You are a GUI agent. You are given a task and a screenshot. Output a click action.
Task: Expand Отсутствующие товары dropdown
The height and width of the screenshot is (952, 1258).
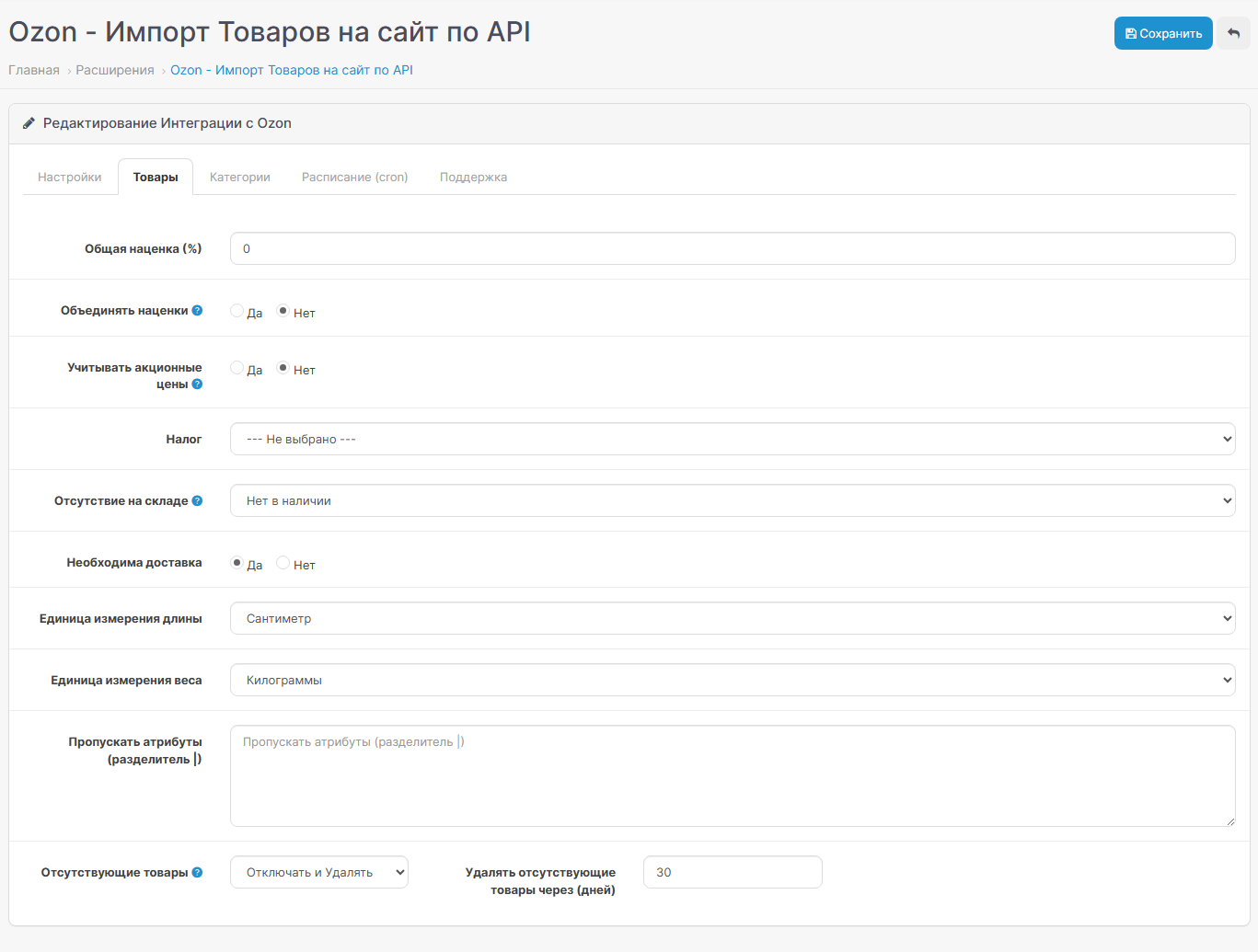point(318,873)
